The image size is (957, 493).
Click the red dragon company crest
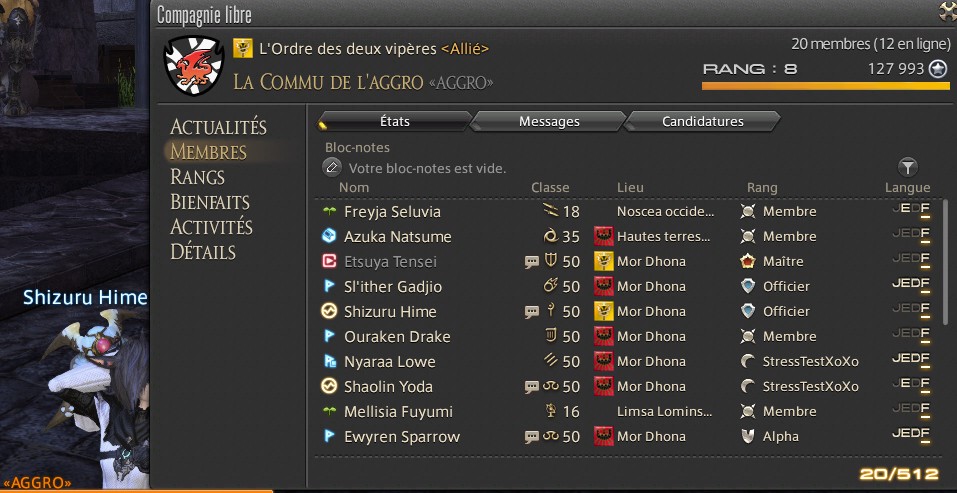pos(194,66)
